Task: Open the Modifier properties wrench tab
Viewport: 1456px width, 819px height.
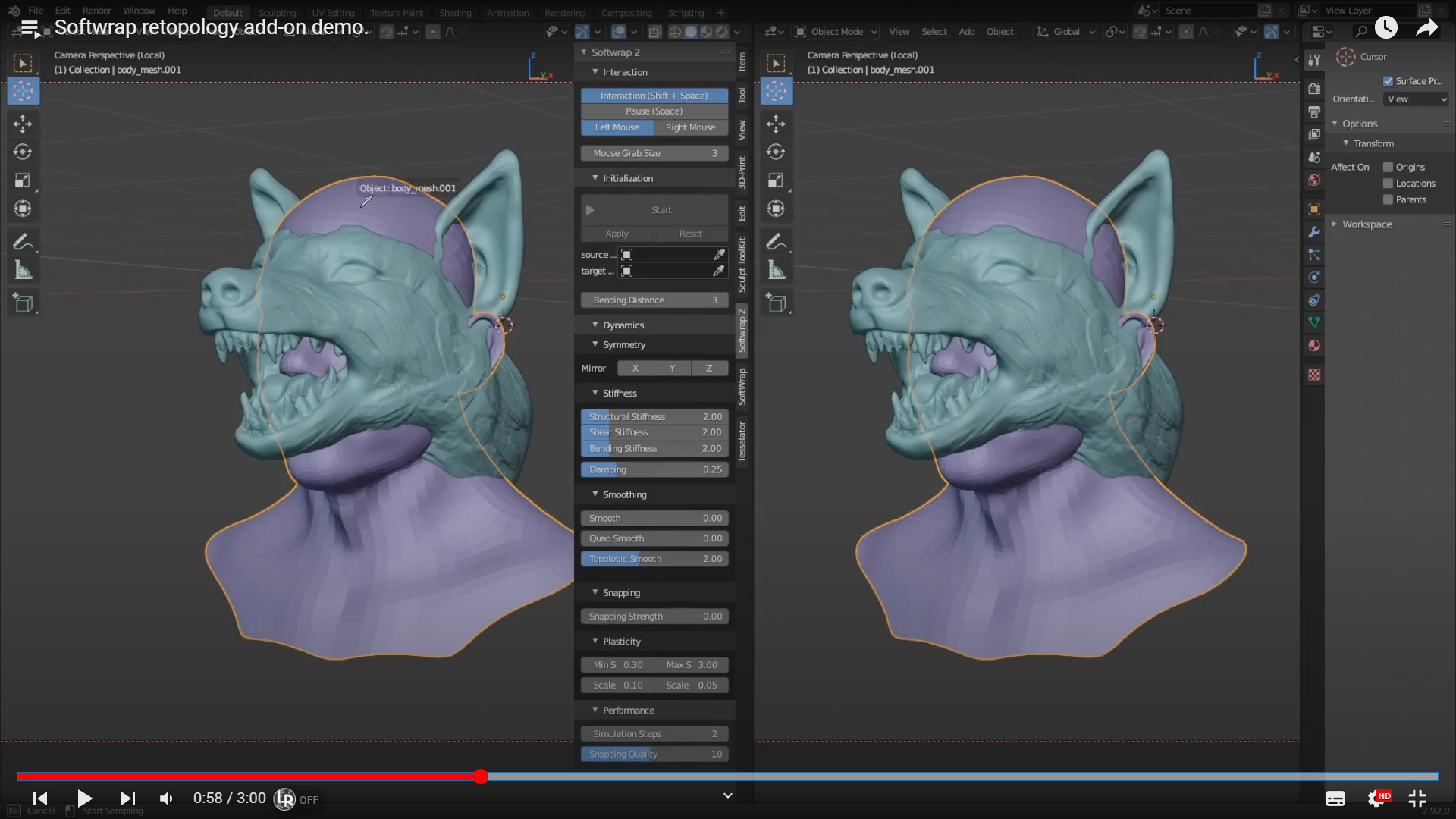Action: (x=1314, y=232)
